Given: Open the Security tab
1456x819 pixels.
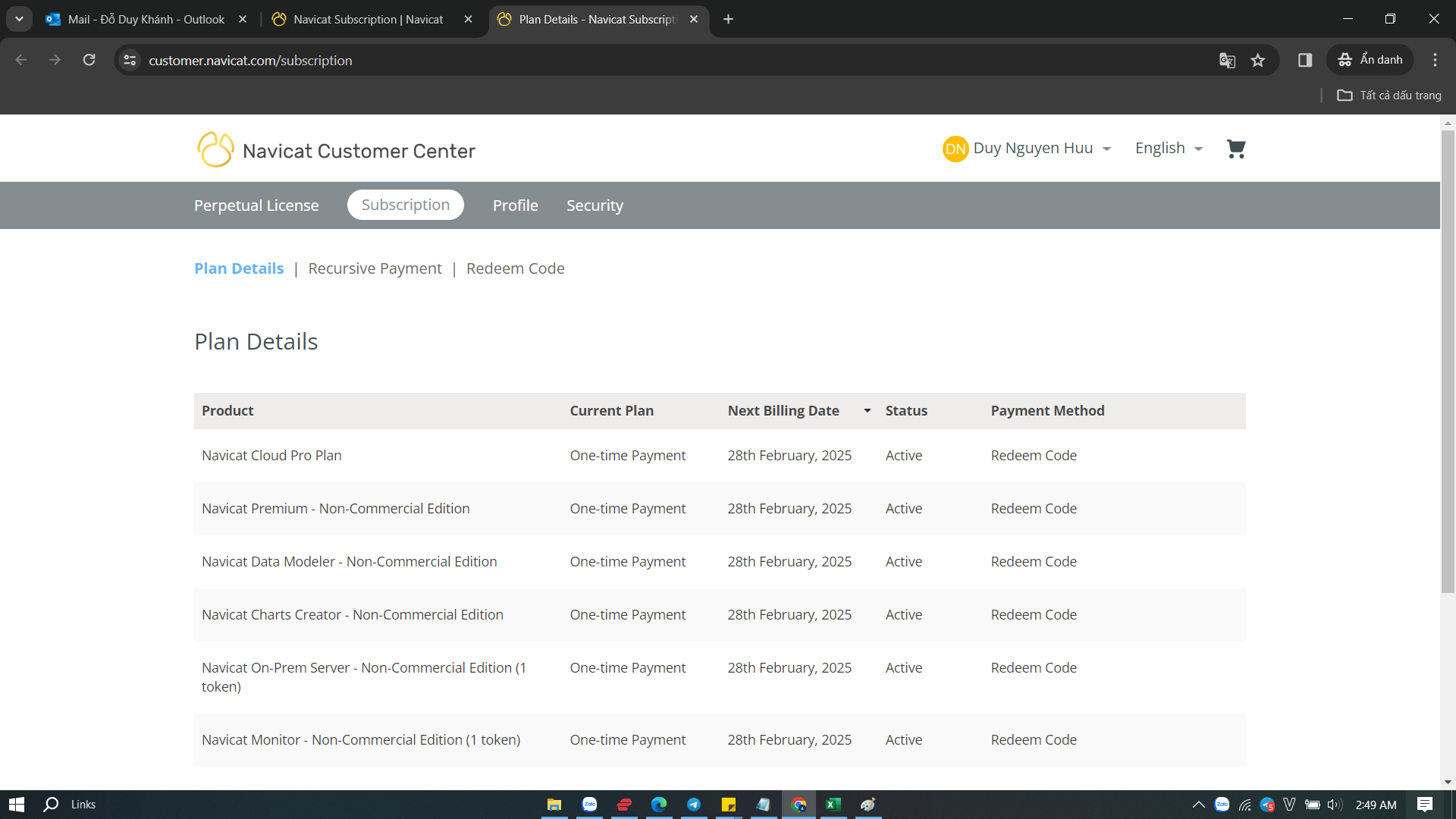Looking at the screenshot, I should click(595, 205).
